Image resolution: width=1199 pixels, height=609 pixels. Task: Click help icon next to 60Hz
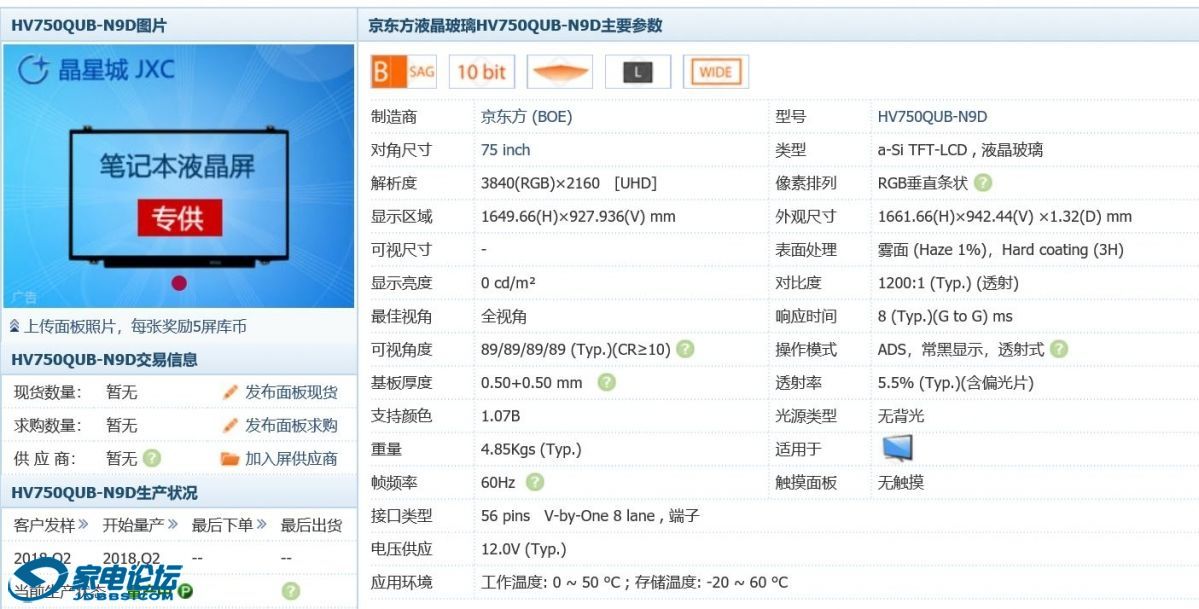pos(535,482)
